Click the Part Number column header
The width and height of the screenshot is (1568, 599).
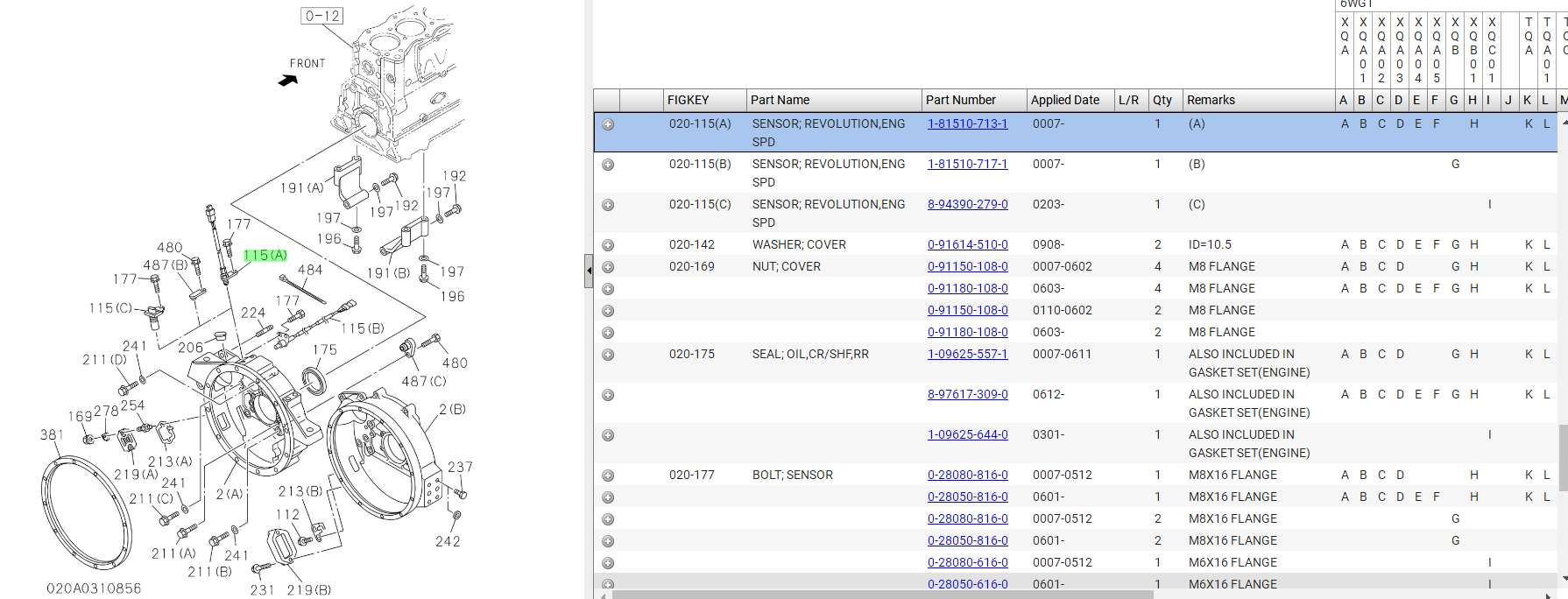pos(974,100)
